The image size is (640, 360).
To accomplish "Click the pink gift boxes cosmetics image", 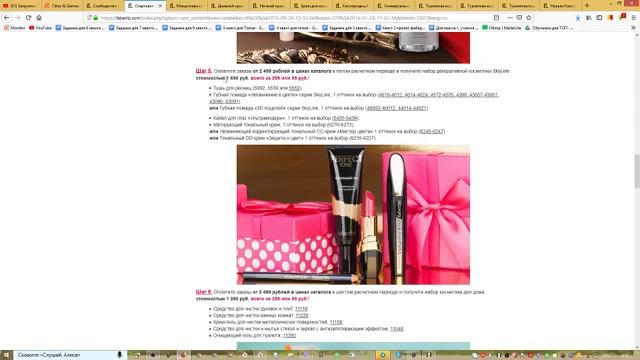I will (353, 215).
